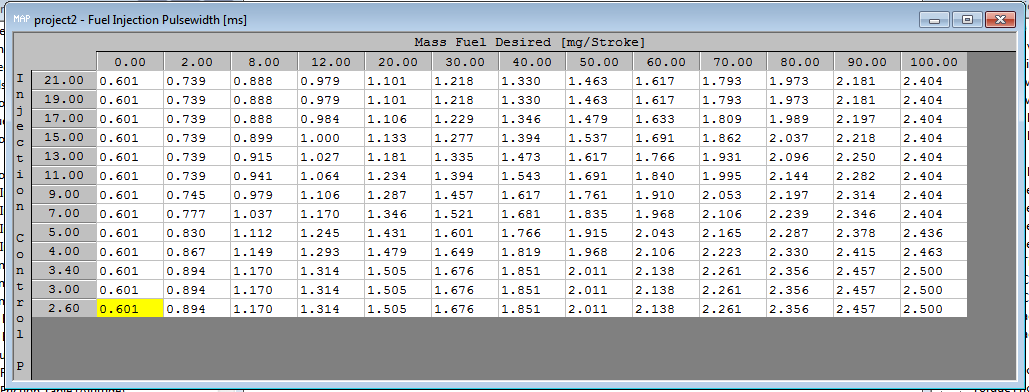This screenshot has width=1029, height=392.
Task: Select the 4.00 row header
Action: tap(64, 252)
